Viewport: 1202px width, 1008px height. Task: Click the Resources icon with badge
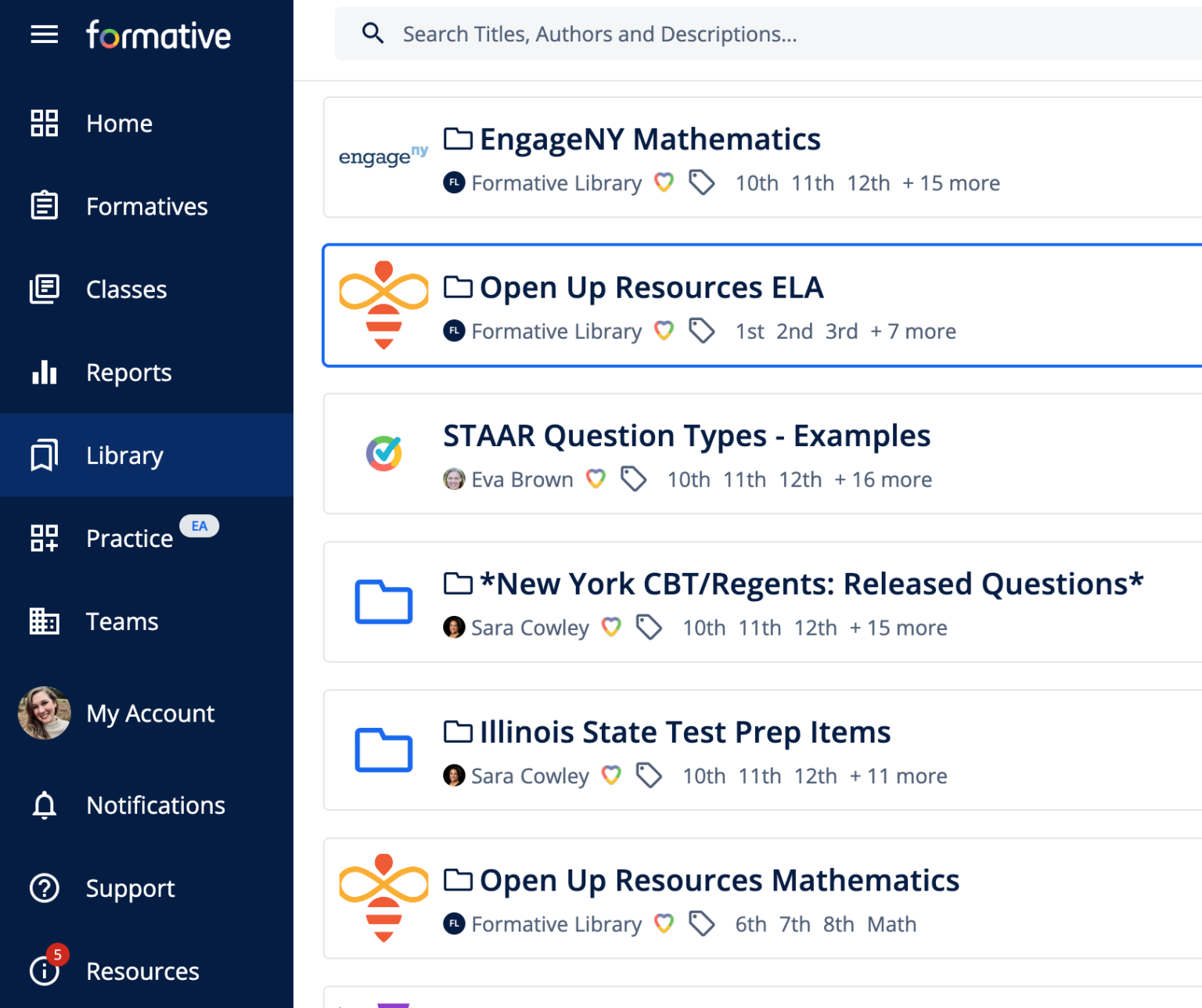[44, 970]
